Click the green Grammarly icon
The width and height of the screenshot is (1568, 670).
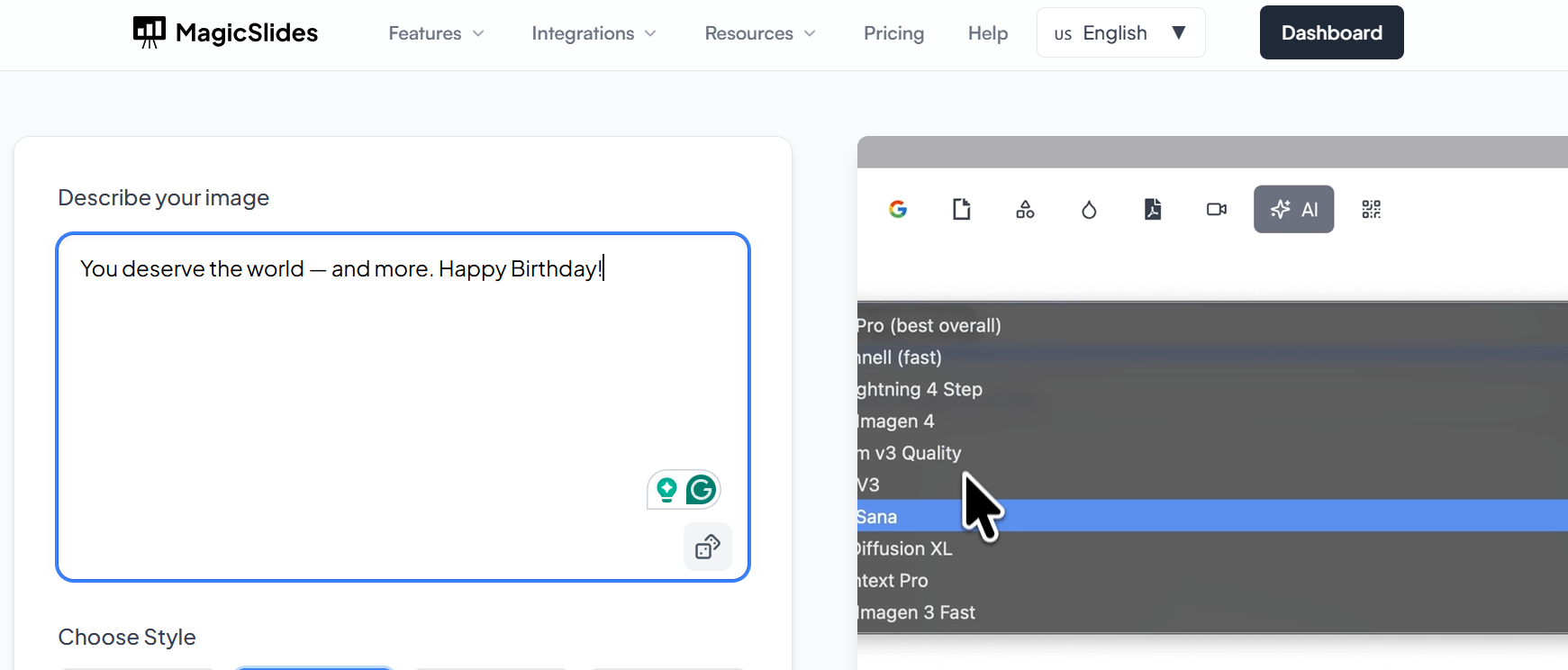701,490
